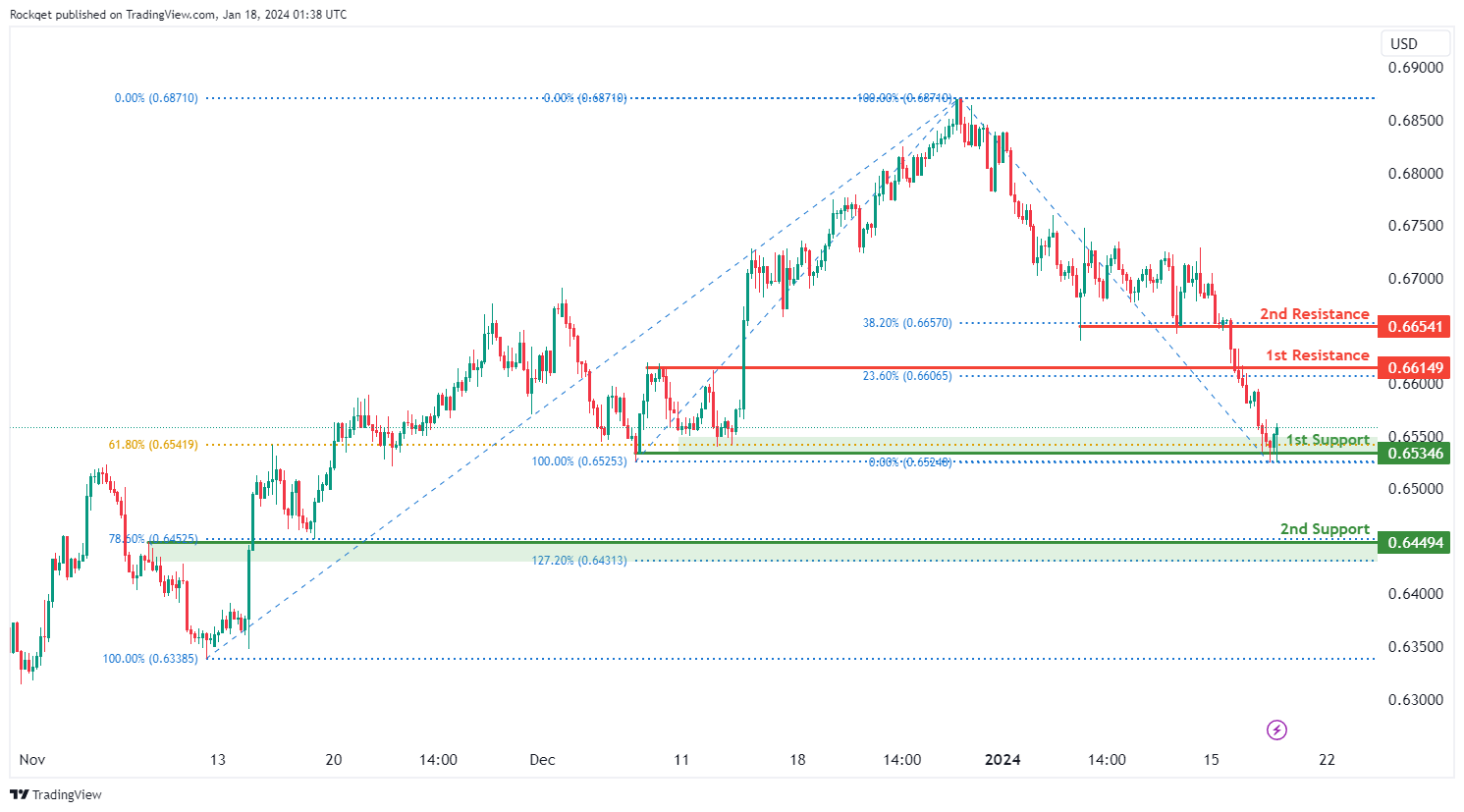Click the 22 date on time axis
Screen dimensions: 1464x812
coord(1328,760)
